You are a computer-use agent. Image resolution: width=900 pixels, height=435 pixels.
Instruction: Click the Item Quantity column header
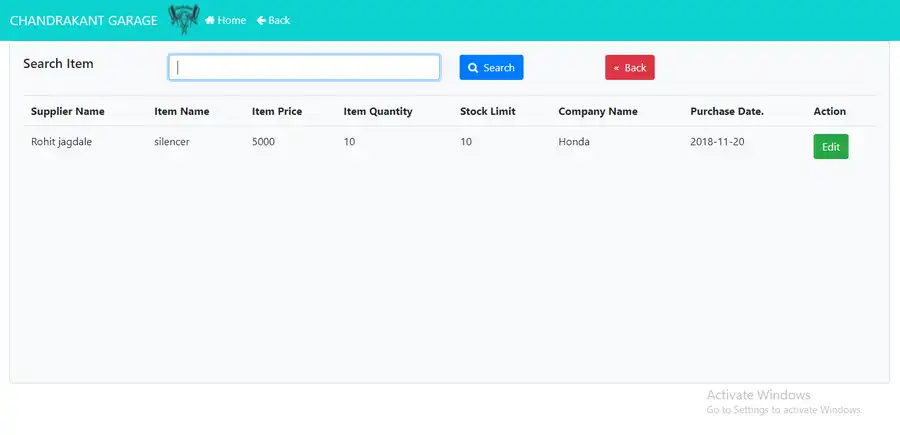point(377,111)
